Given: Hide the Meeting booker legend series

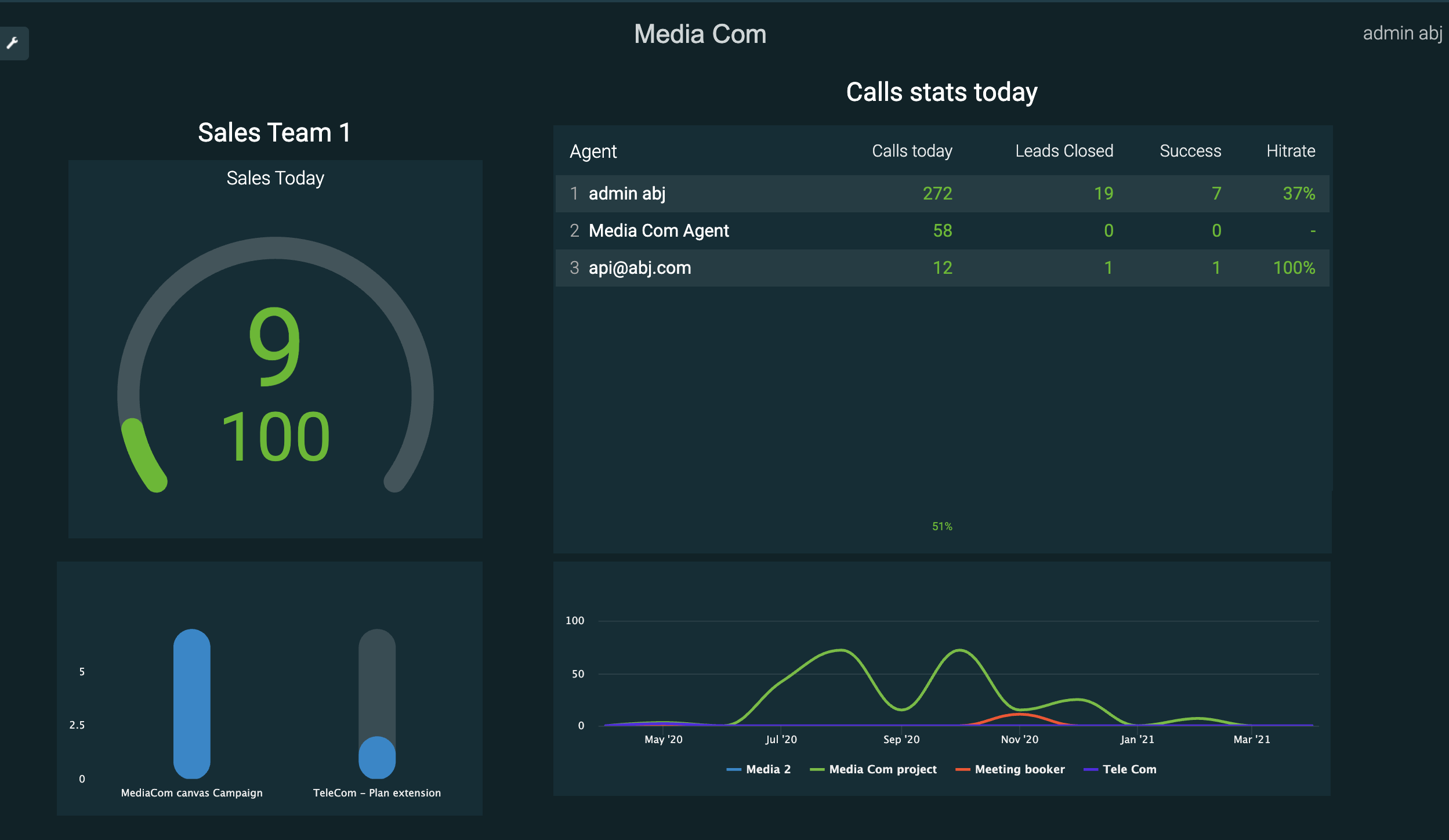Looking at the screenshot, I should (1019, 769).
